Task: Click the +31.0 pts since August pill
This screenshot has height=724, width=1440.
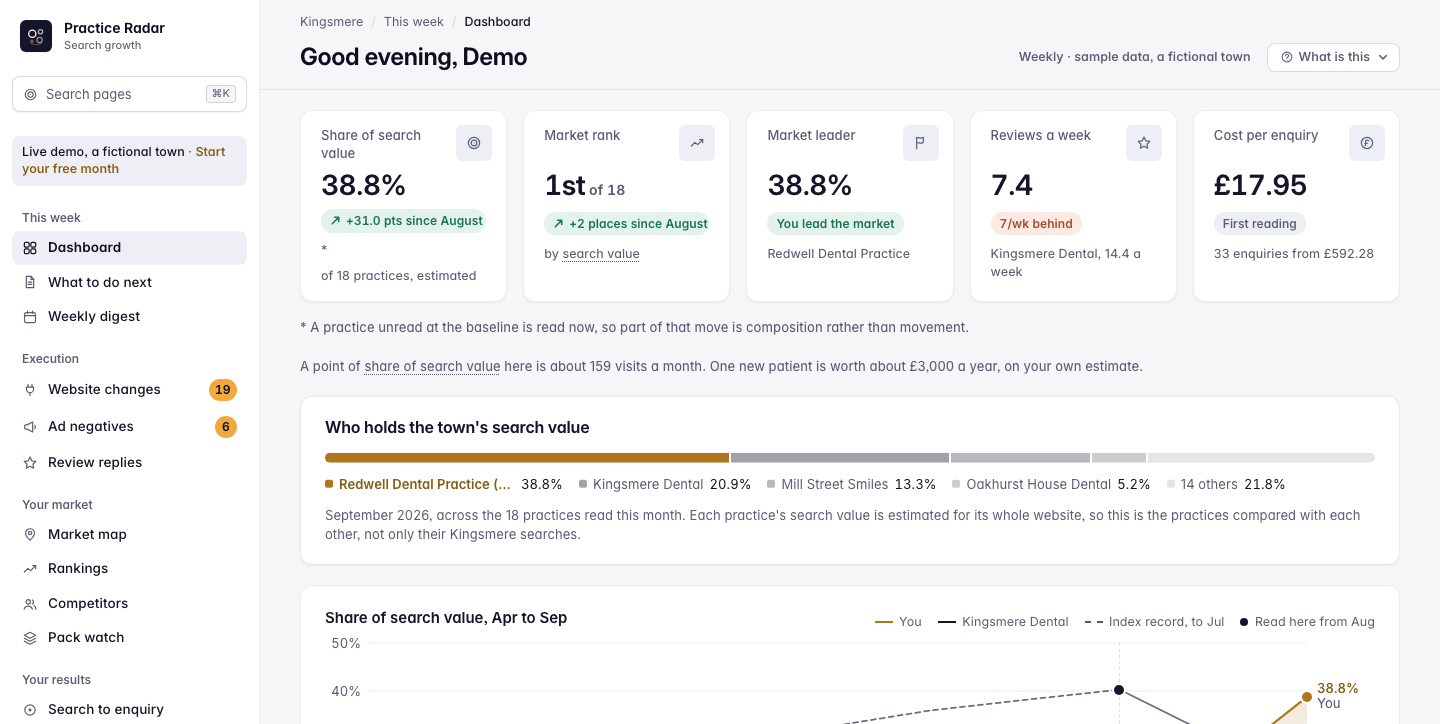Action: point(404,221)
